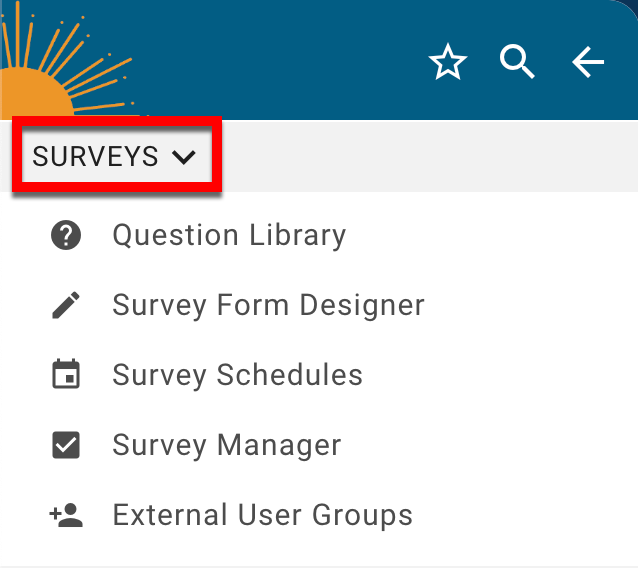Click the add-person icon for External User Groups

66,516
